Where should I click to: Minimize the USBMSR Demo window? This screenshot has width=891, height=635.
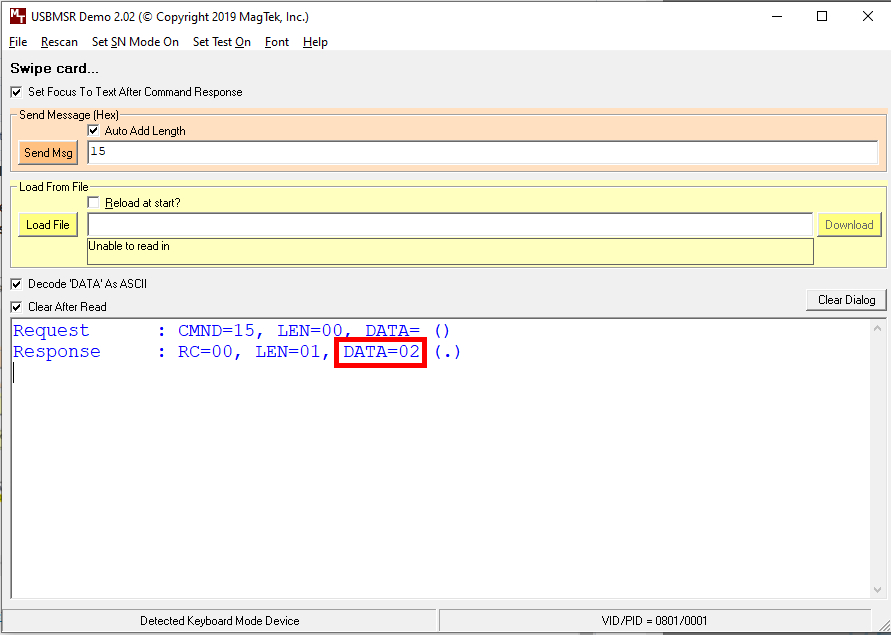776,16
